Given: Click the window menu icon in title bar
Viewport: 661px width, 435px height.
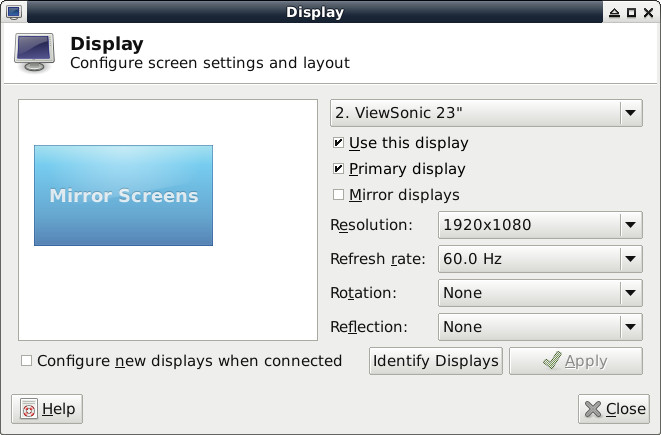Looking at the screenshot, I should (x=13, y=12).
